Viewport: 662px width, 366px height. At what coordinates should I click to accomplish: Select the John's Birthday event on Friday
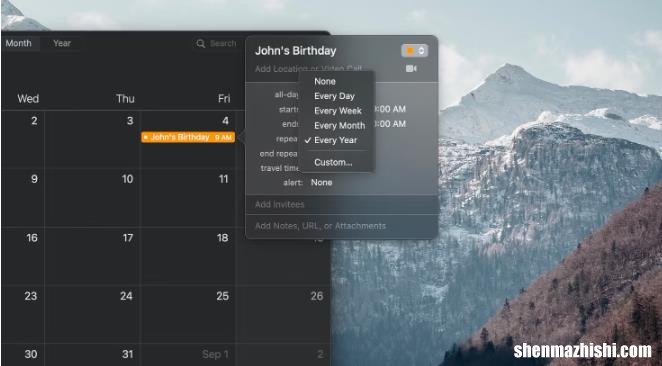pos(188,137)
